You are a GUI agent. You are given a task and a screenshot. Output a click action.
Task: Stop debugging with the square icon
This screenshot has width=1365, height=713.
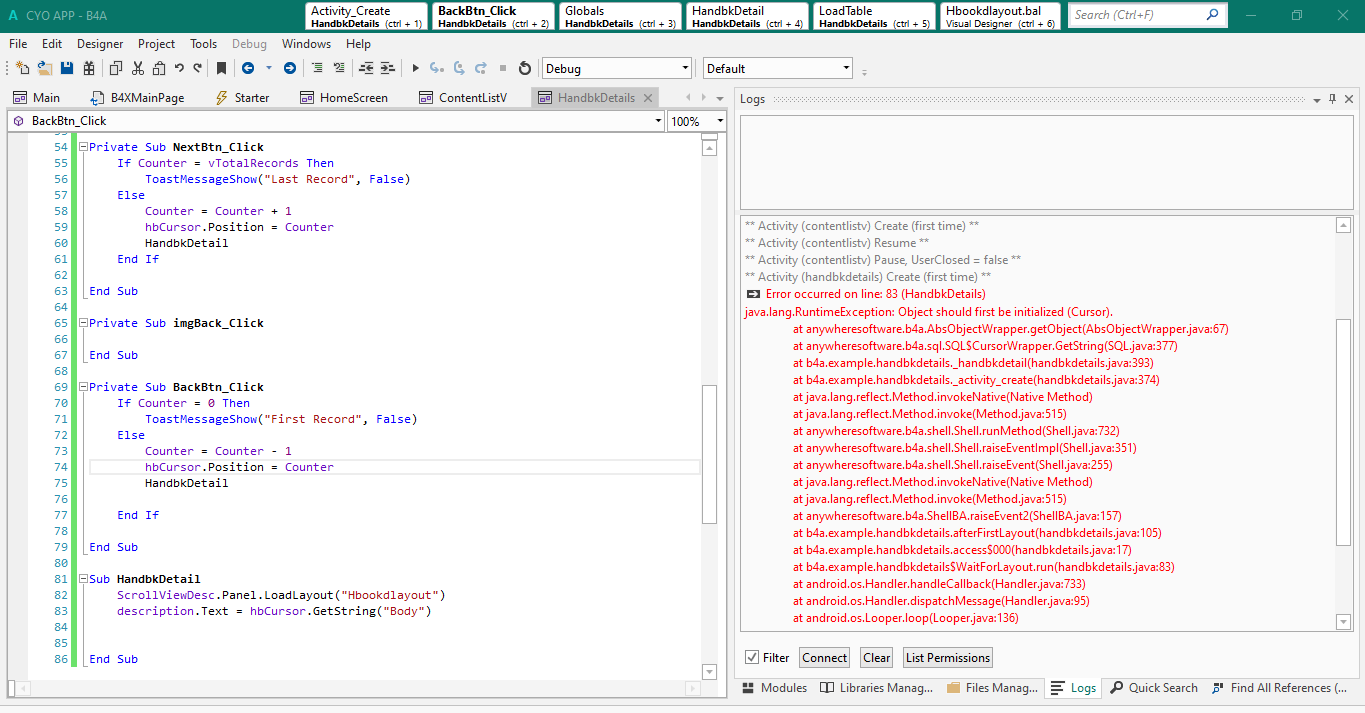(x=503, y=68)
